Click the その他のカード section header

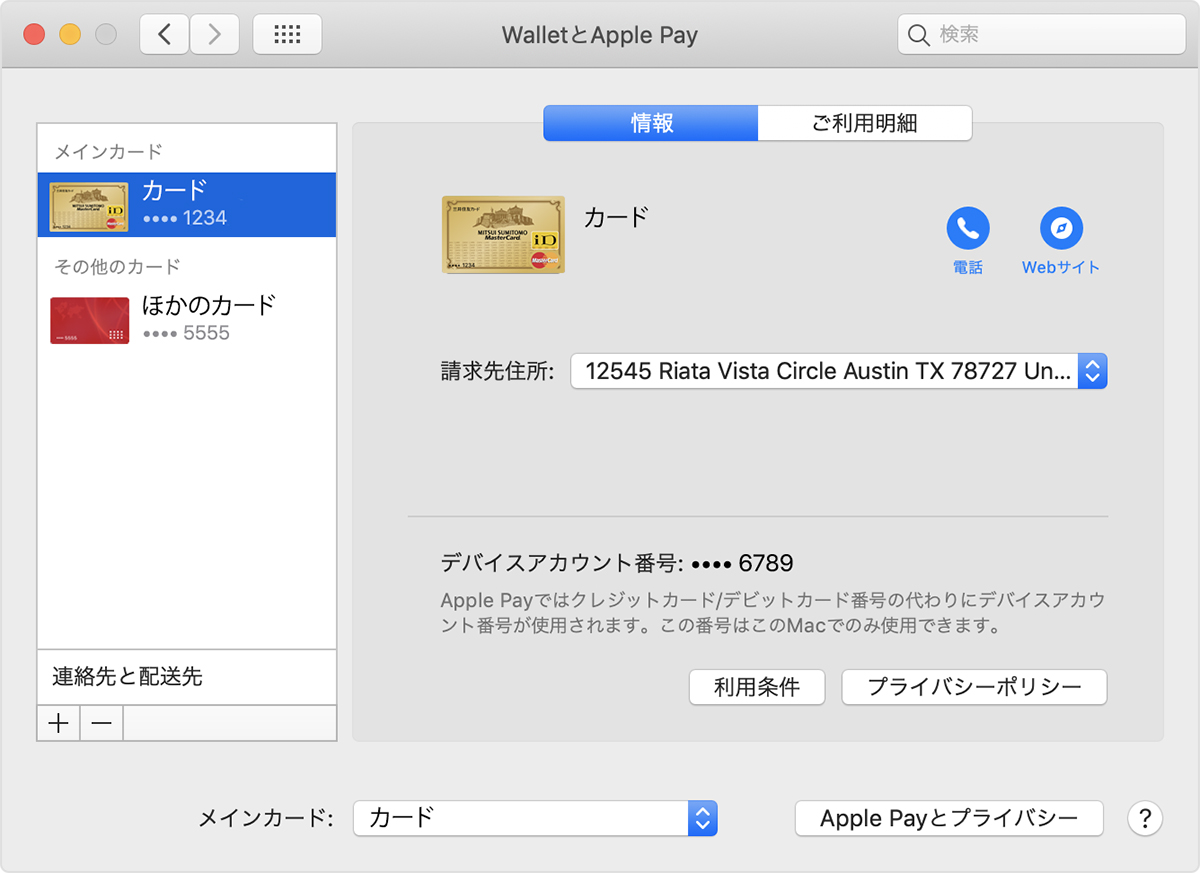click(117, 267)
